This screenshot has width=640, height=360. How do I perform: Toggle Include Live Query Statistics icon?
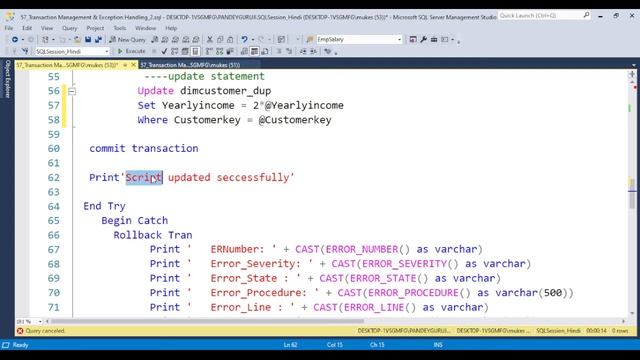point(220,51)
